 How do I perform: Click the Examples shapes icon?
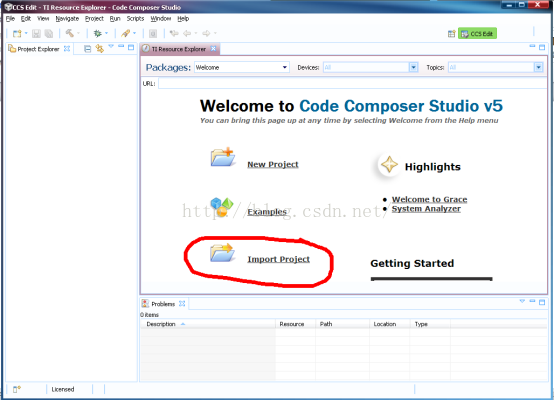(222, 207)
